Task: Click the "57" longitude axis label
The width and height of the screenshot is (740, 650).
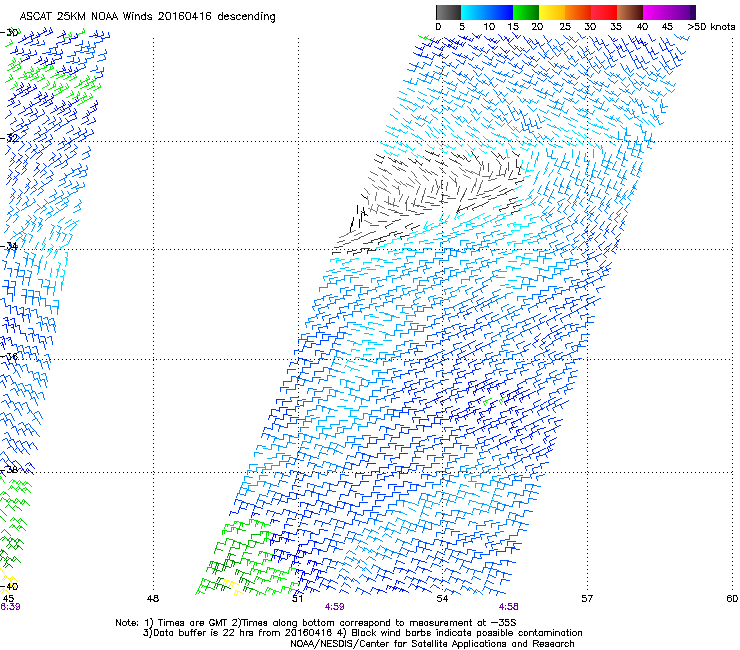Action: [587, 599]
